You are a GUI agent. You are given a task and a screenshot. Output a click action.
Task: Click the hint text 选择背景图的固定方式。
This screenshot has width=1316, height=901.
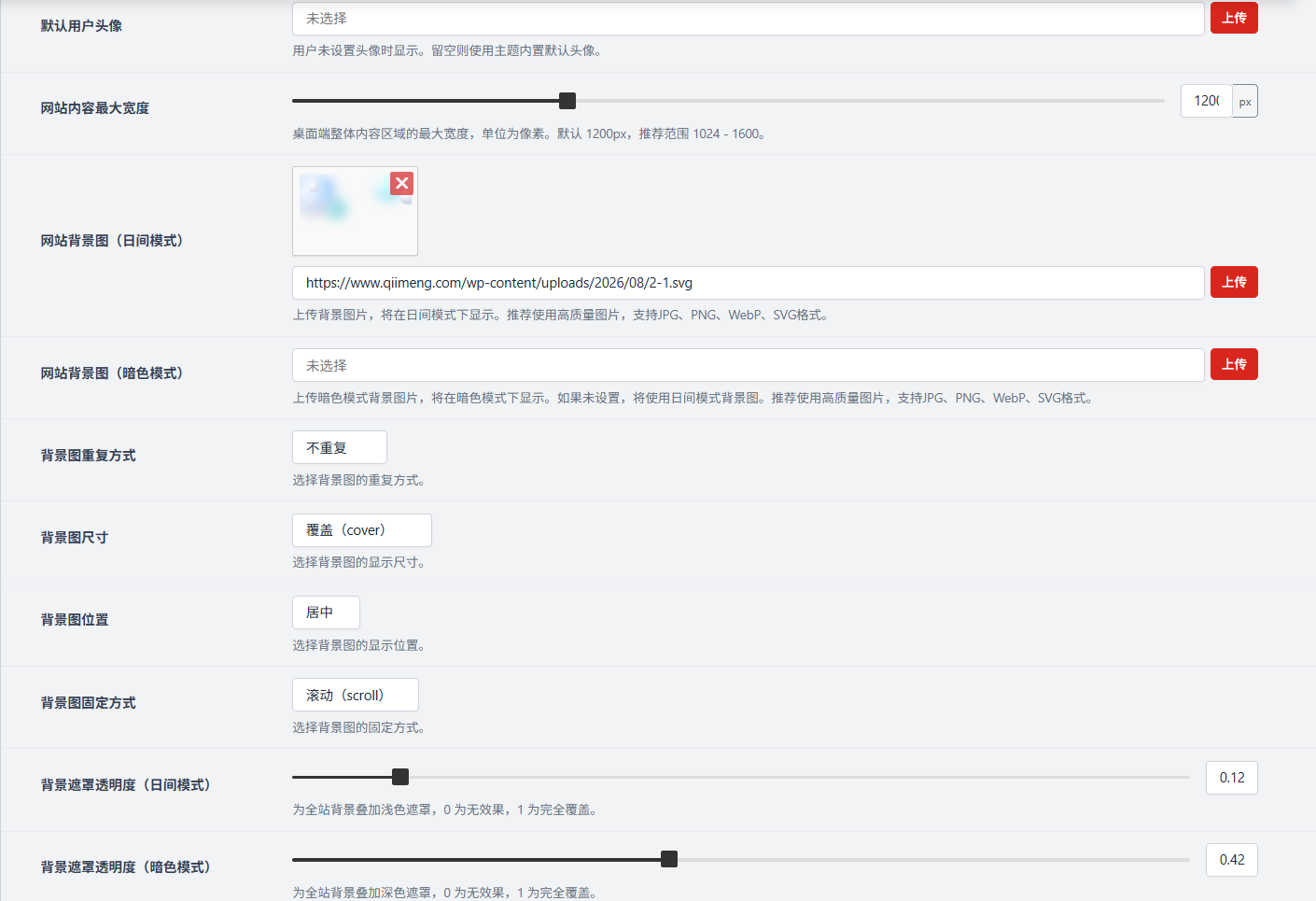(358, 727)
